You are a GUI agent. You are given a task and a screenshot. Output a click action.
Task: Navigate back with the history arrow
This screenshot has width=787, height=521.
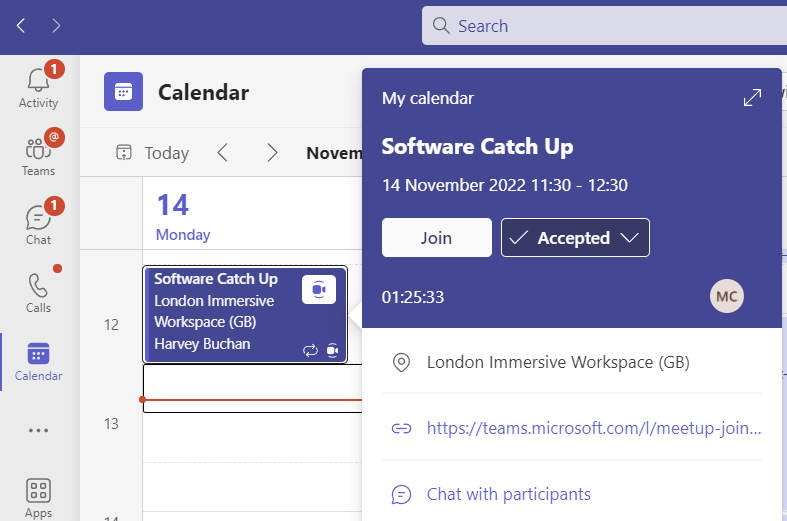21,25
